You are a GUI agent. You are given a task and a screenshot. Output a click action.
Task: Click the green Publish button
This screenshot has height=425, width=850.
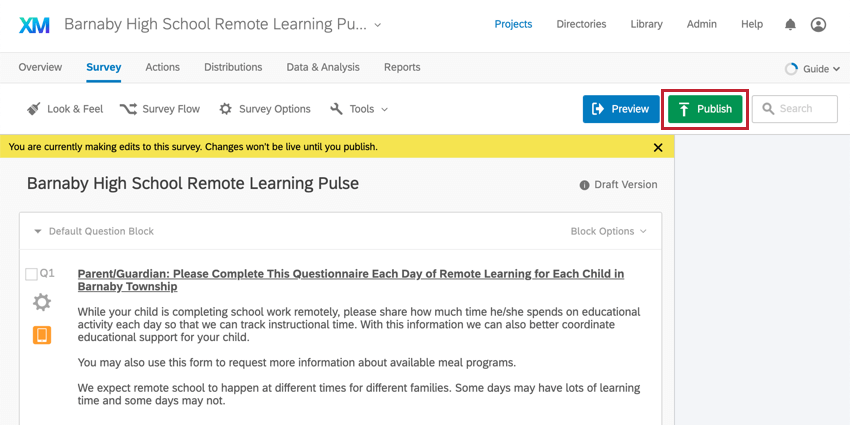click(705, 109)
